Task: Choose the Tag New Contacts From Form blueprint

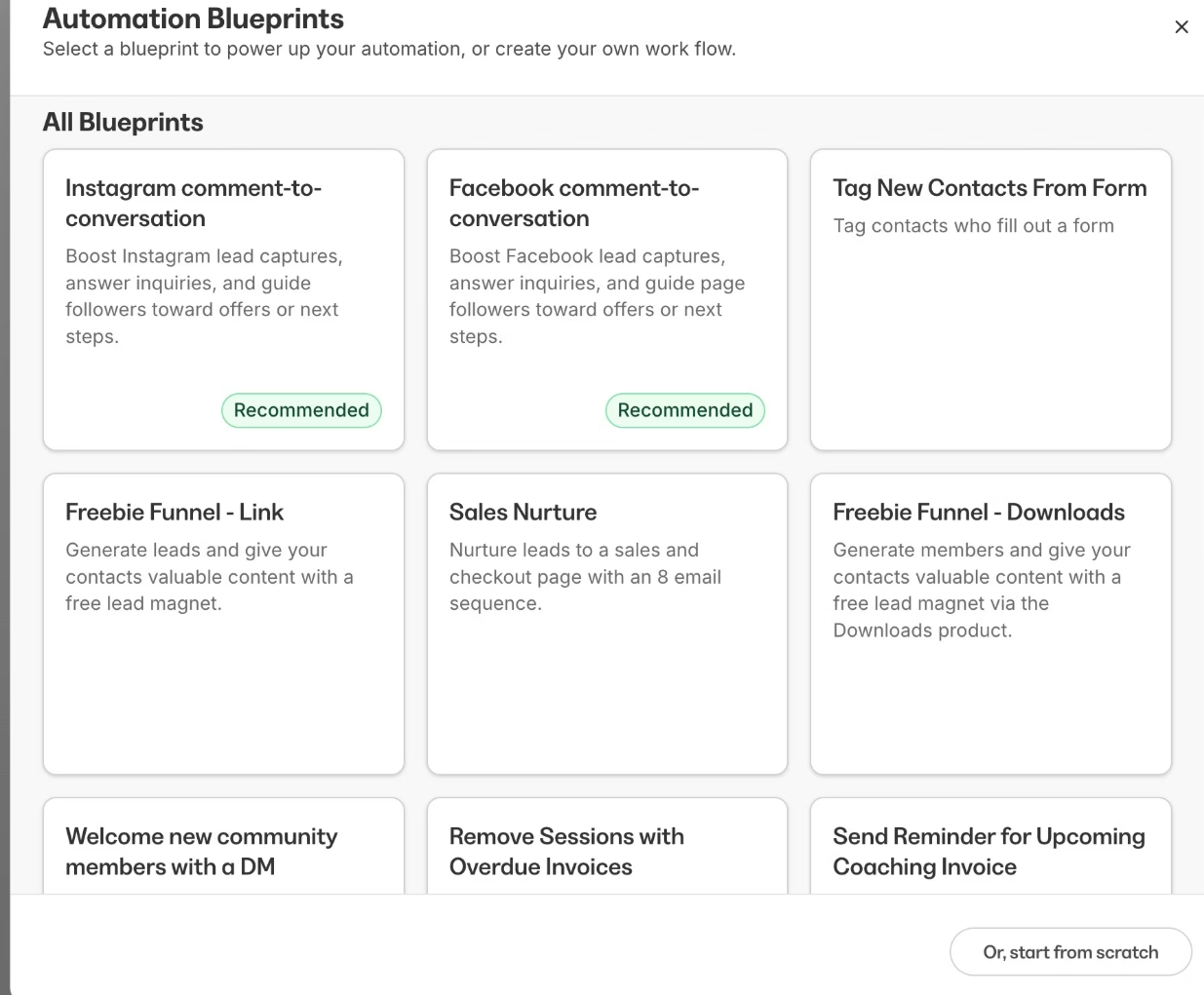Action: (990, 300)
